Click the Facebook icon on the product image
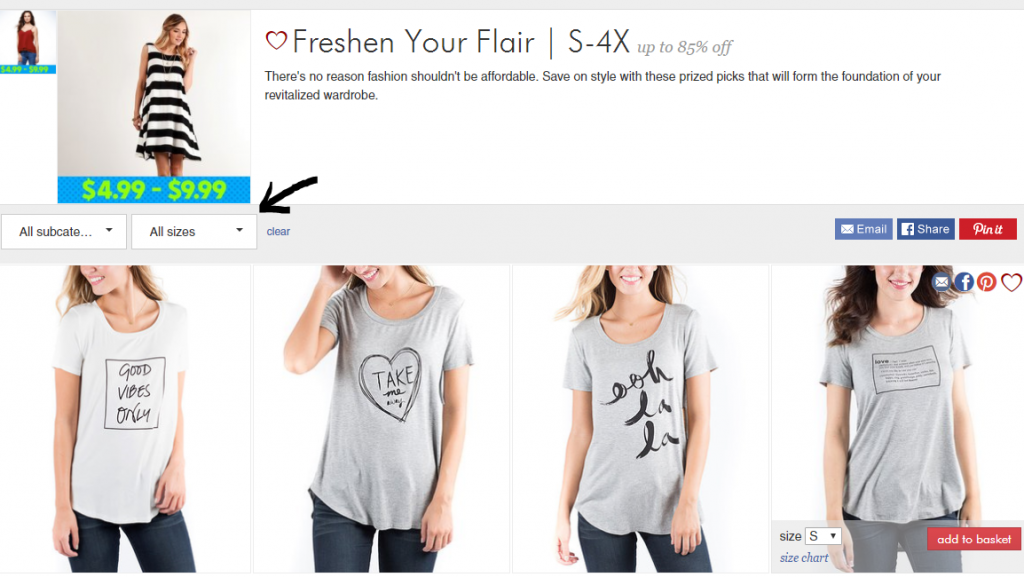 click(x=965, y=282)
